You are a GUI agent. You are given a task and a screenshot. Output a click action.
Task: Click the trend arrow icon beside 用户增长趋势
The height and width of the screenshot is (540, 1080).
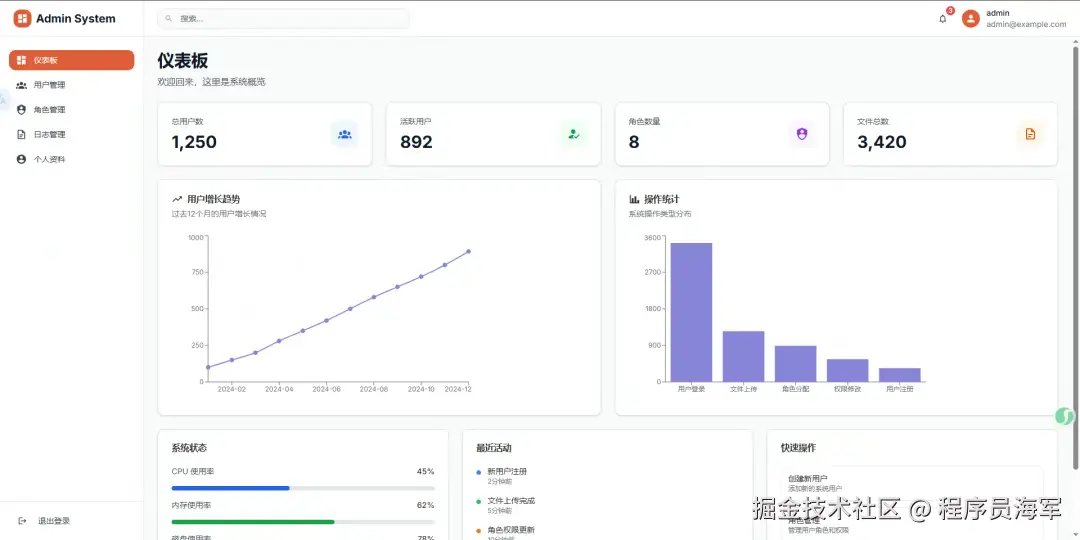(x=177, y=199)
